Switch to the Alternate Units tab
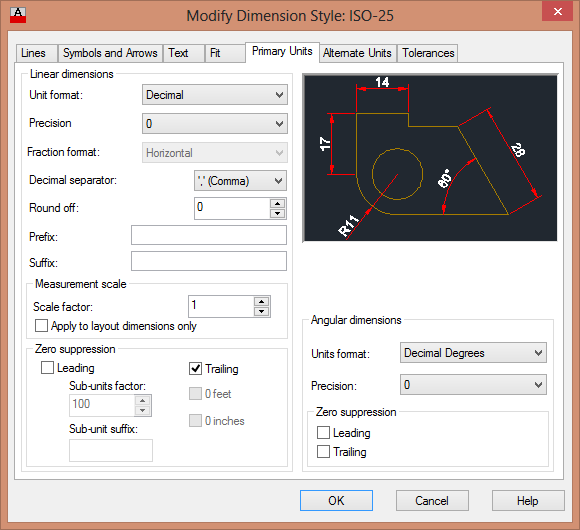The width and height of the screenshot is (580, 530). 357,53
